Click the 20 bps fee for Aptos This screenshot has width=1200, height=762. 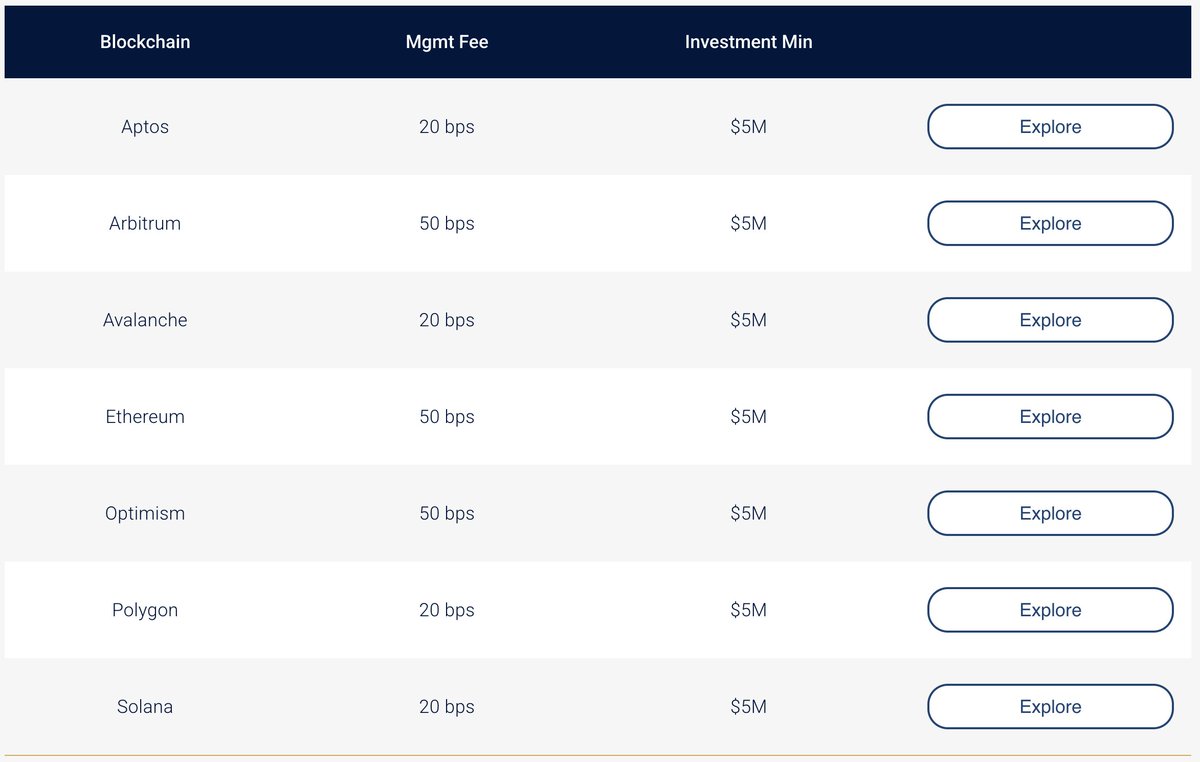[x=447, y=127]
